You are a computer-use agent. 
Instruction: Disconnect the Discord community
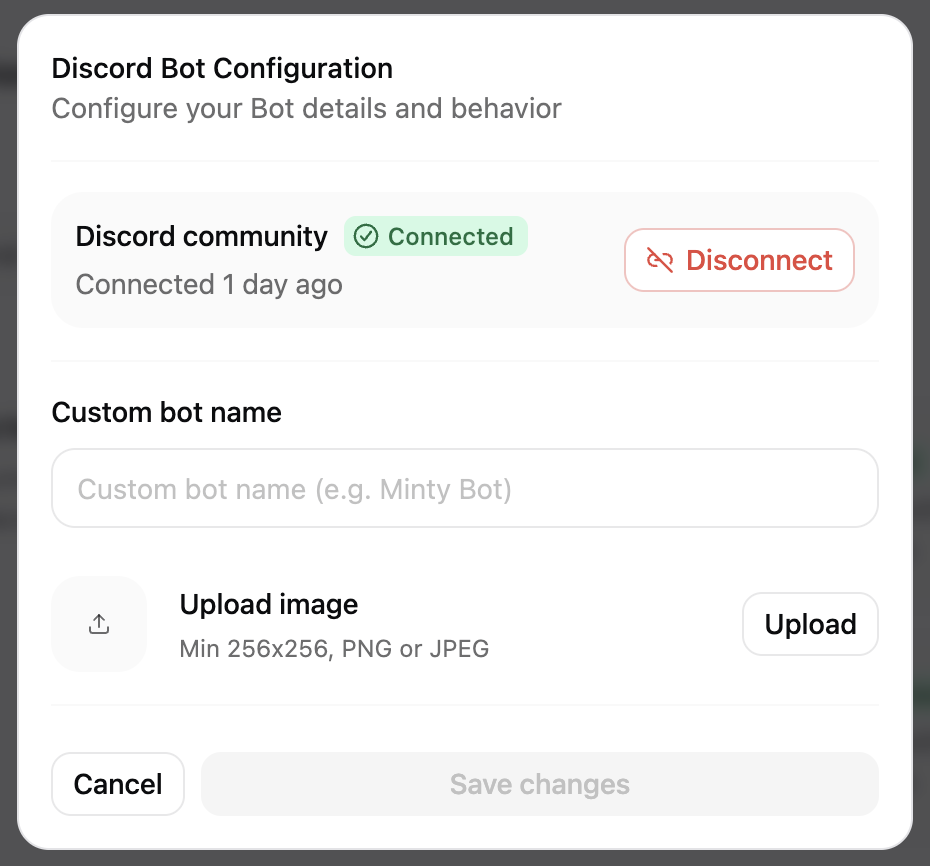pyautogui.click(x=739, y=260)
